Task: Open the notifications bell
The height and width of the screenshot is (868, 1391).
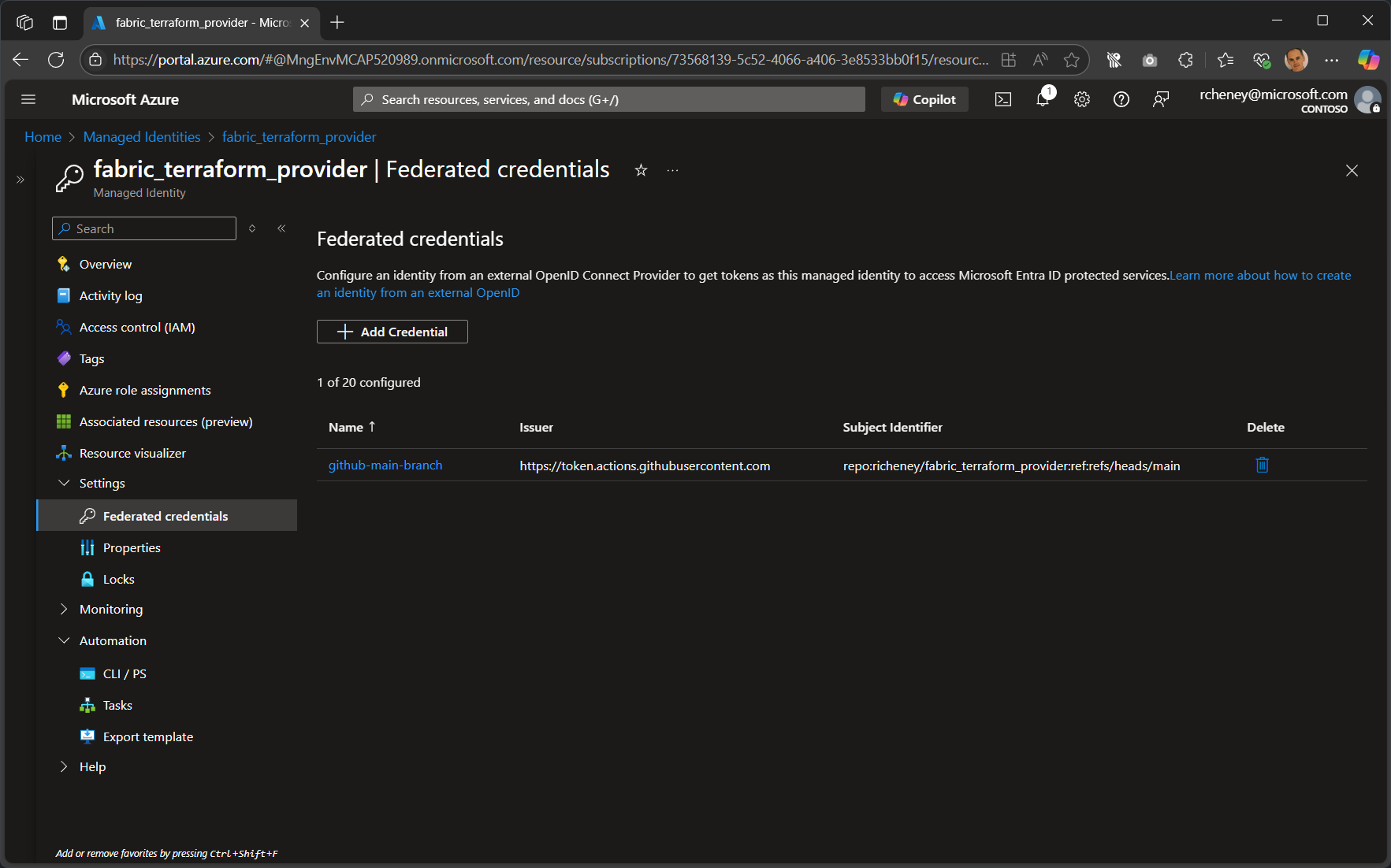Action: 1043,99
